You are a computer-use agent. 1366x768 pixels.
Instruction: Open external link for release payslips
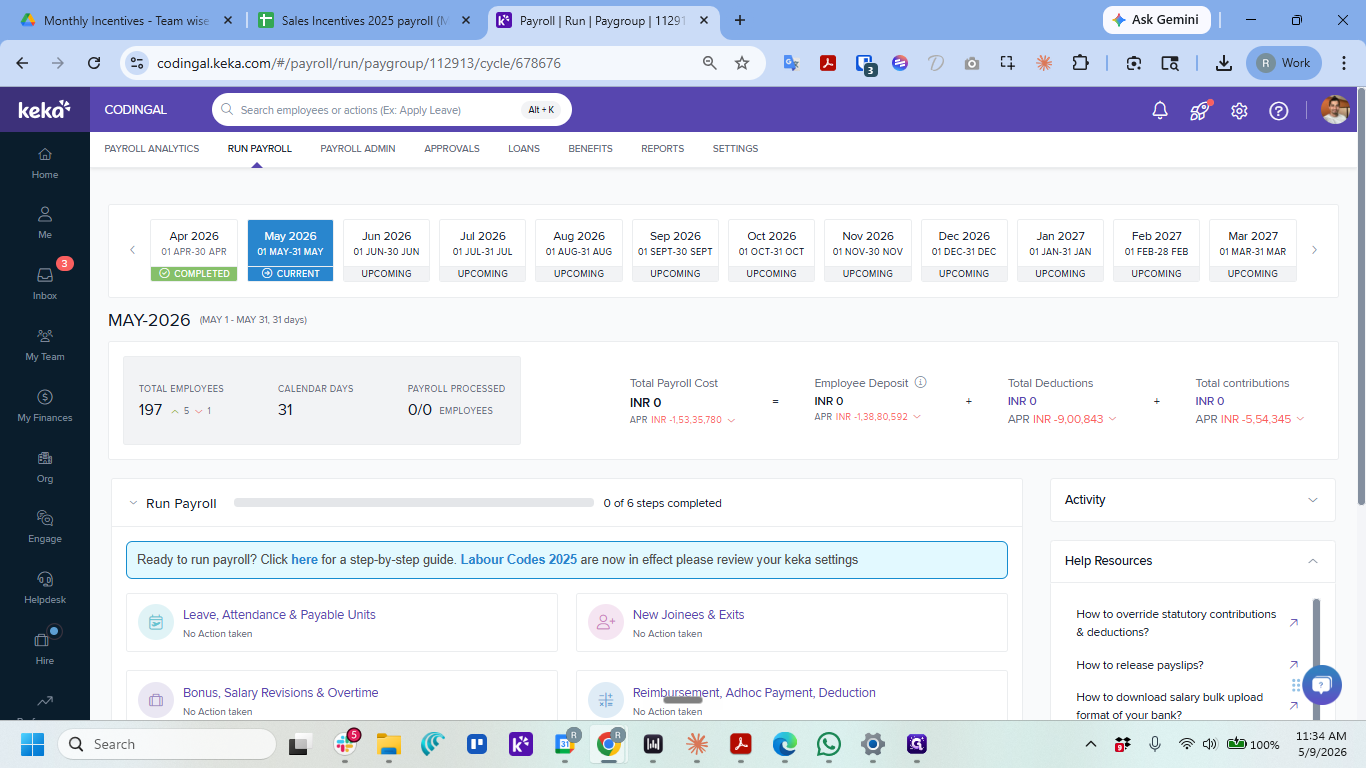tap(1293, 665)
